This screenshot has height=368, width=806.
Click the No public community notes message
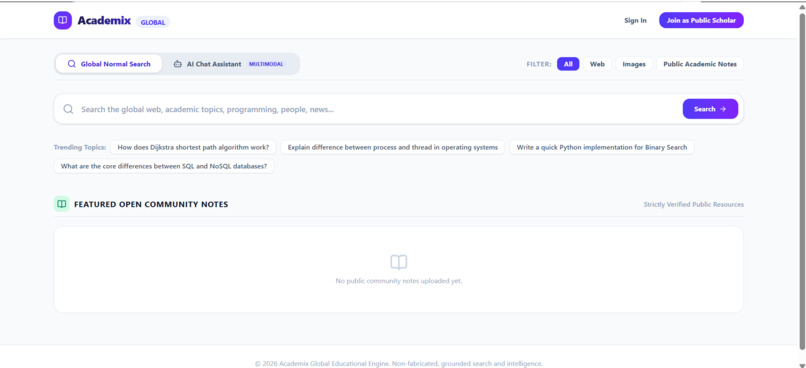pos(399,281)
